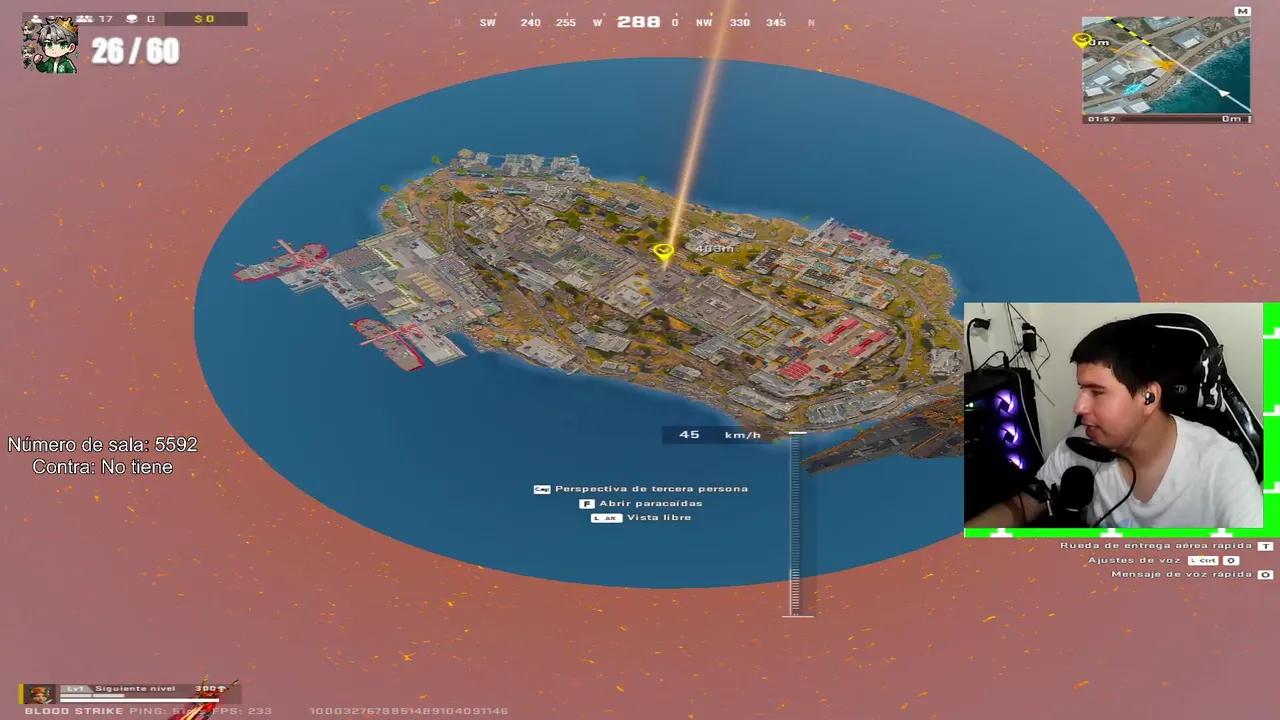Click the NW marker on the compass

click(x=704, y=22)
